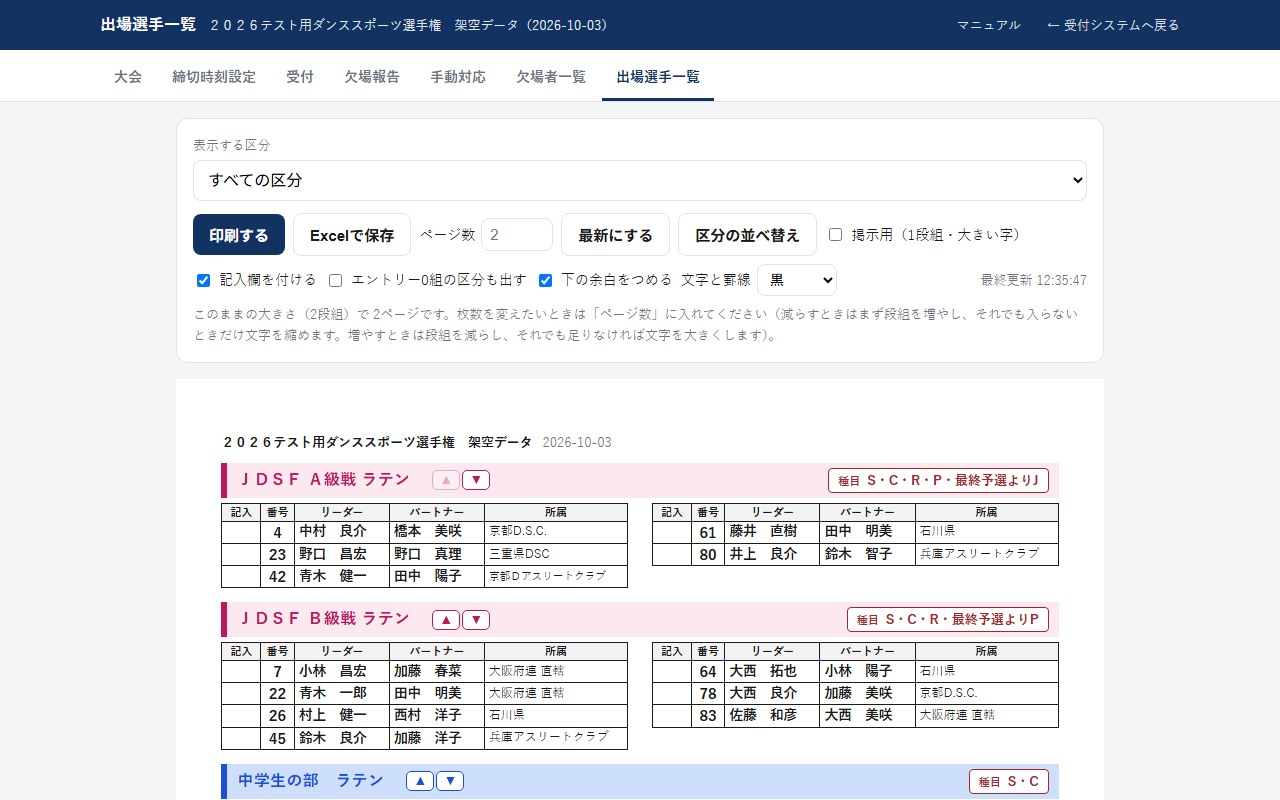The height and width of the screenshot is (800, 1280).
Task: Click partner name 大西 美咲
Action: click(x=858, y=716)
